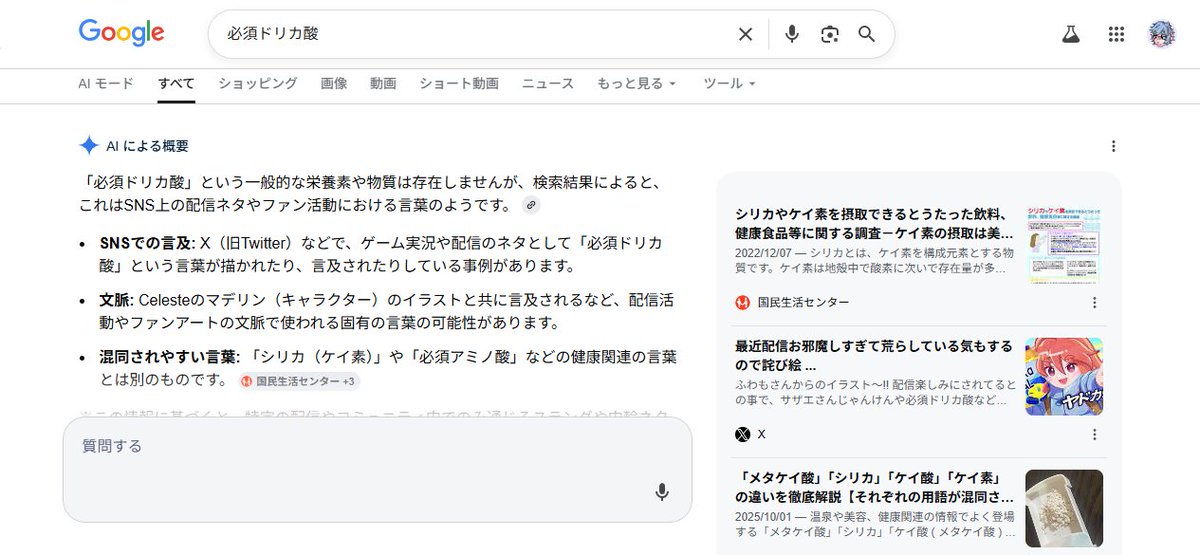Open options for X result
Viewport: 1200px width, 555px height.
coord(1094,434)
